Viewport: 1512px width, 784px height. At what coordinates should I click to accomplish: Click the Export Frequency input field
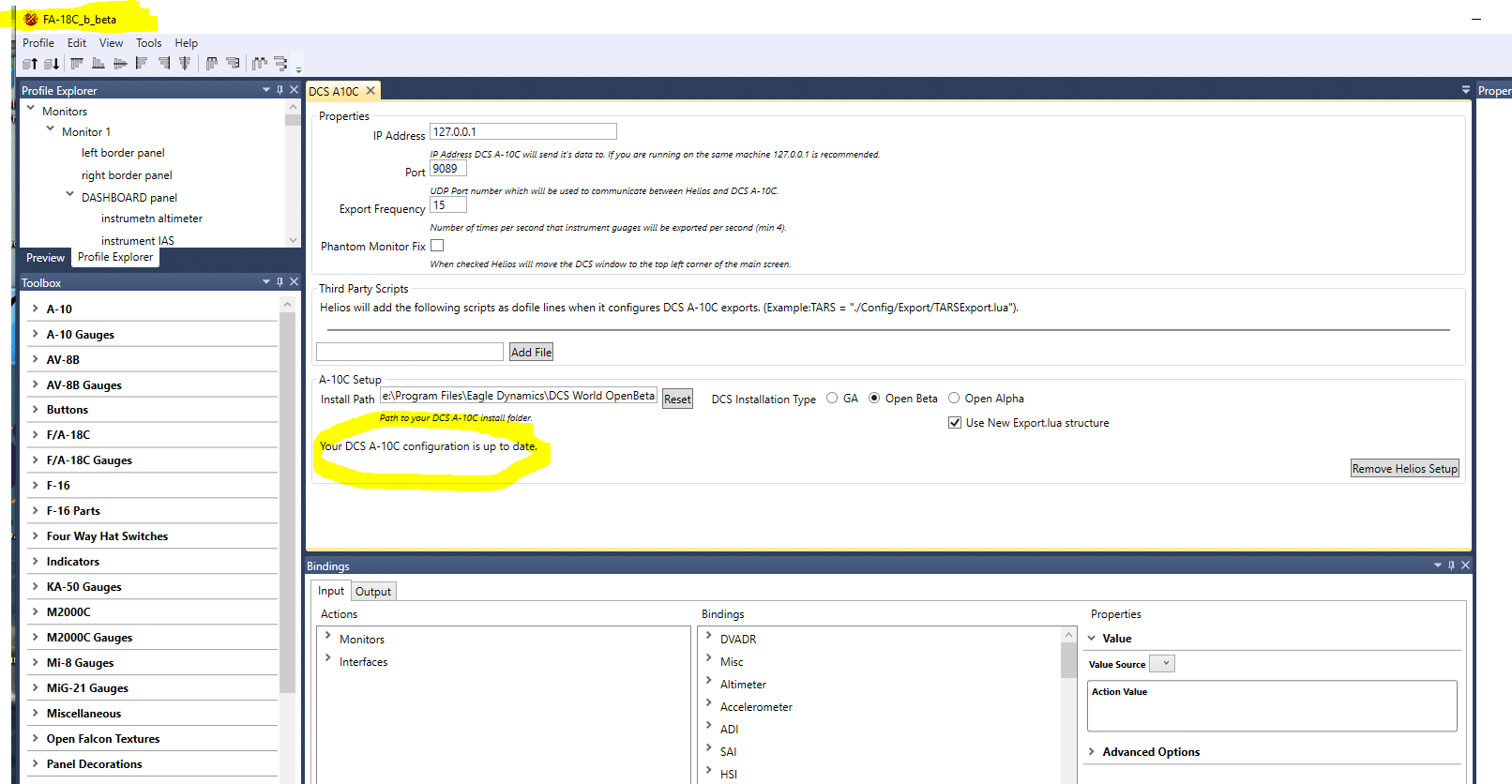click(448, 205)
